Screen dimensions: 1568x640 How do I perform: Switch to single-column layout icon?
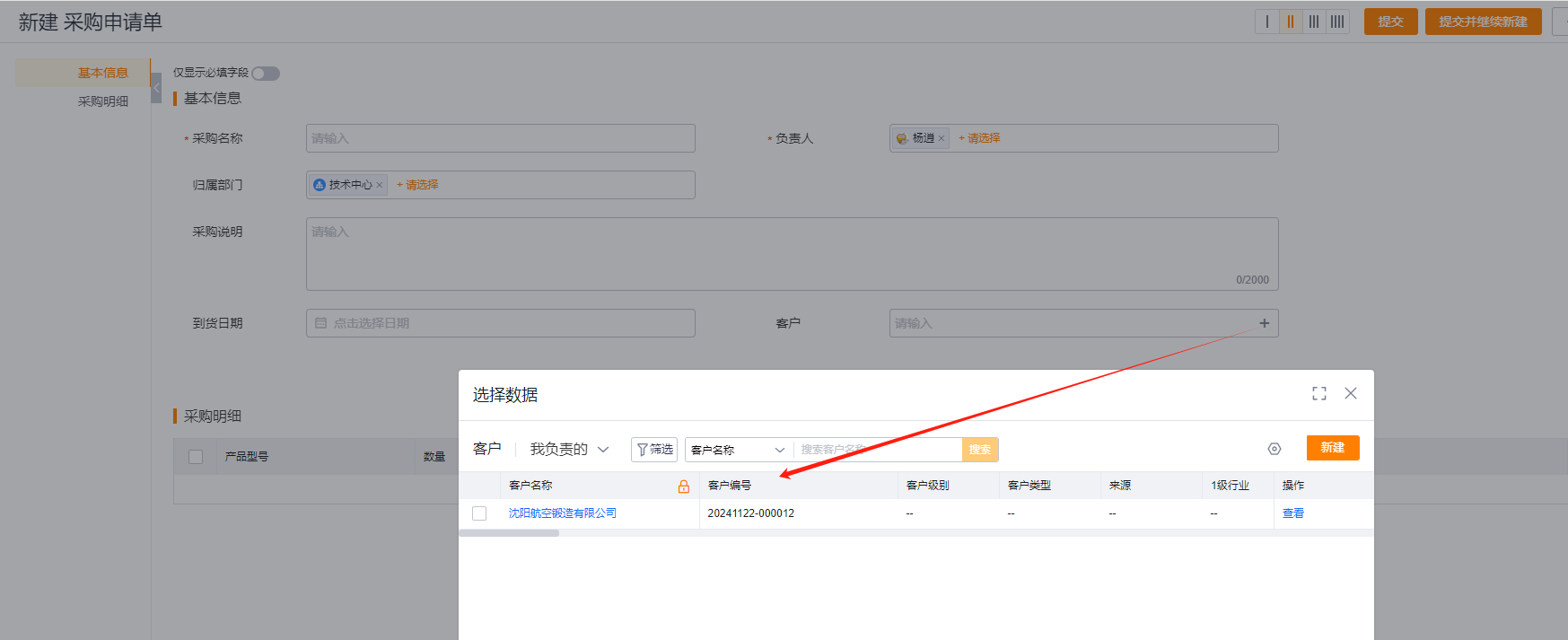pyautogui.click(x=1267, y=22)
